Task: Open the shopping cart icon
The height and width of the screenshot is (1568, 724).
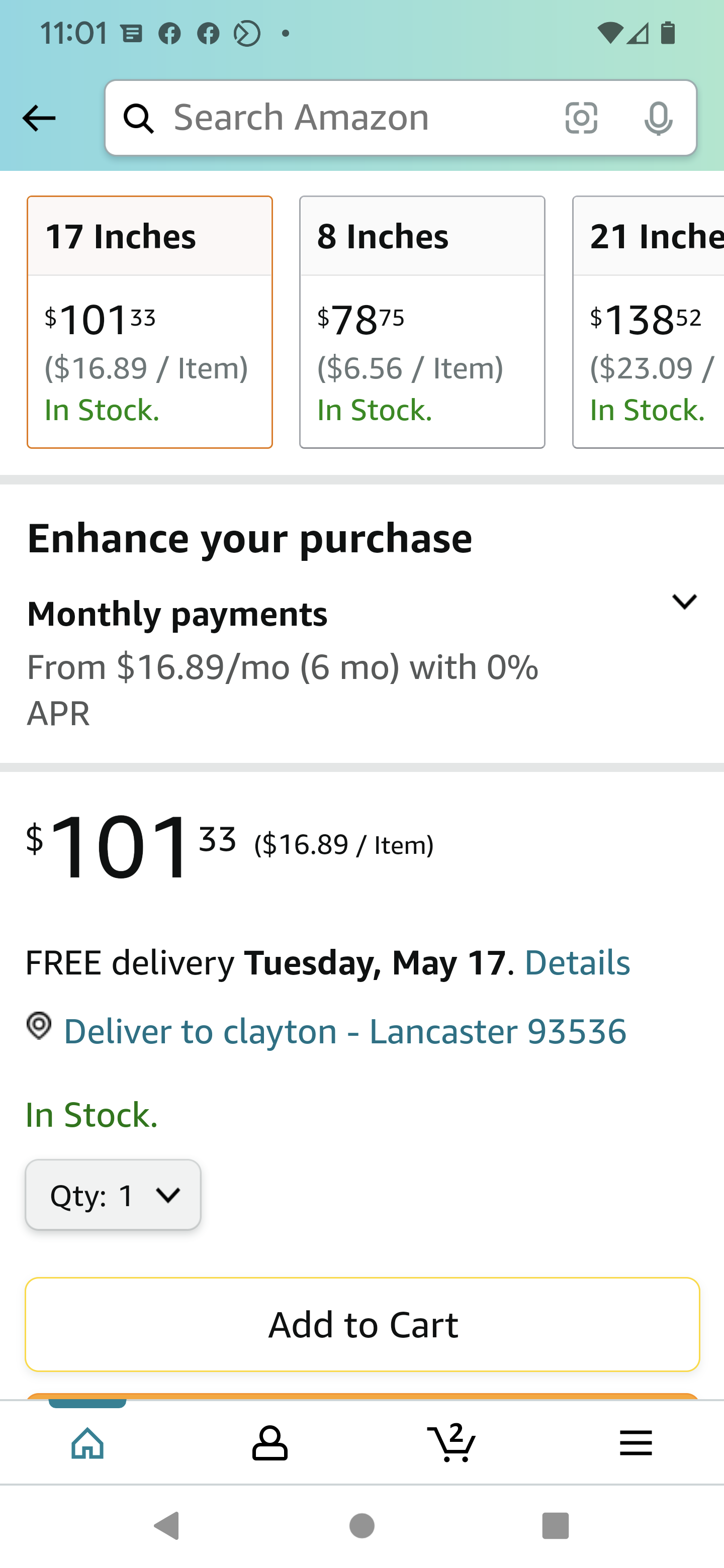Action: [452, 1442]
